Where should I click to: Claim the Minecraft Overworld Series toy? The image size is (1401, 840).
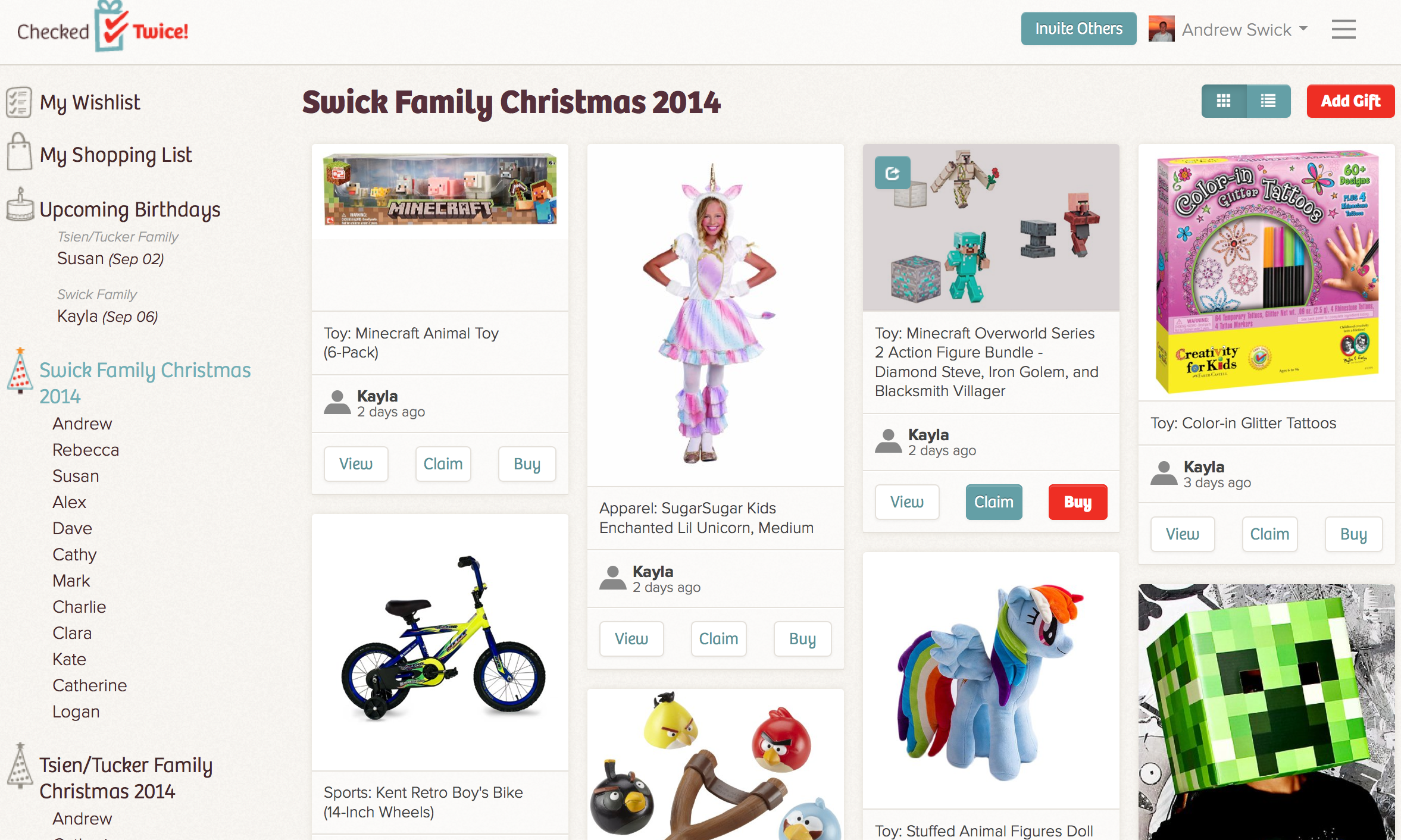click(x=993, y=500)
